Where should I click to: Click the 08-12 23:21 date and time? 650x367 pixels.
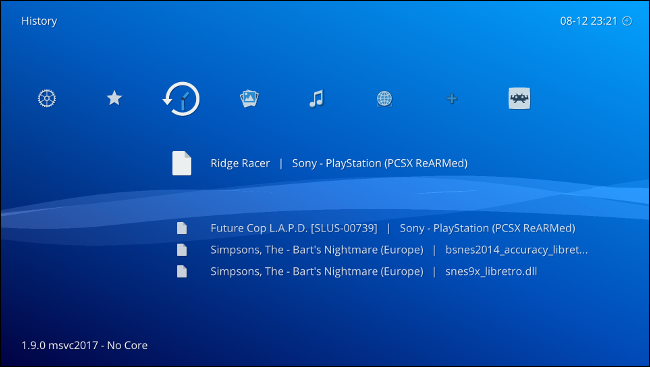click(x=589, y=21)
